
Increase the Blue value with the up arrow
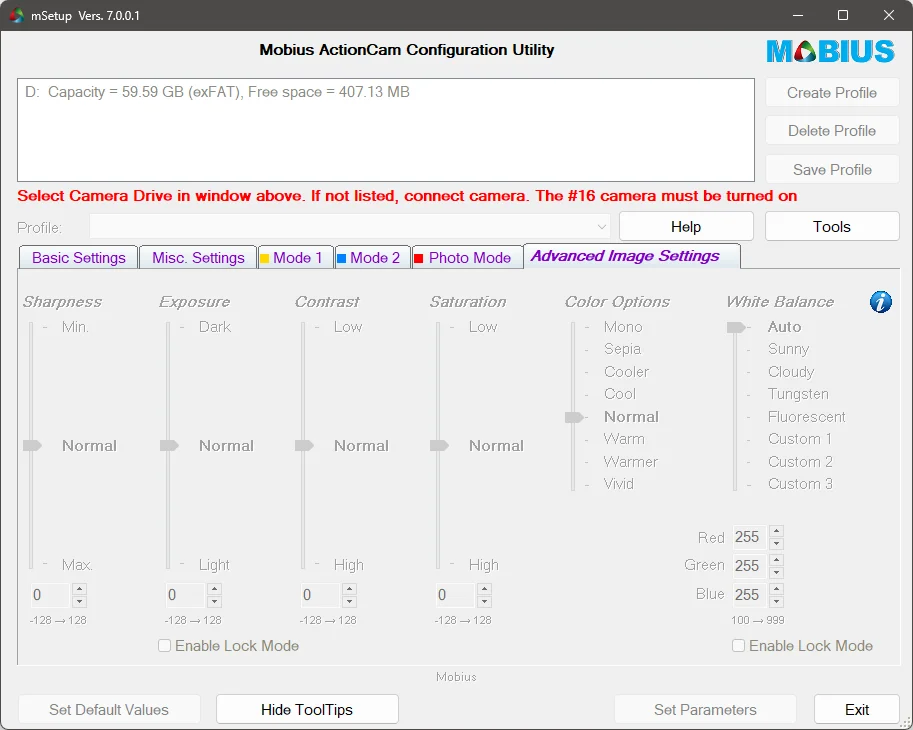click(776, 588)
